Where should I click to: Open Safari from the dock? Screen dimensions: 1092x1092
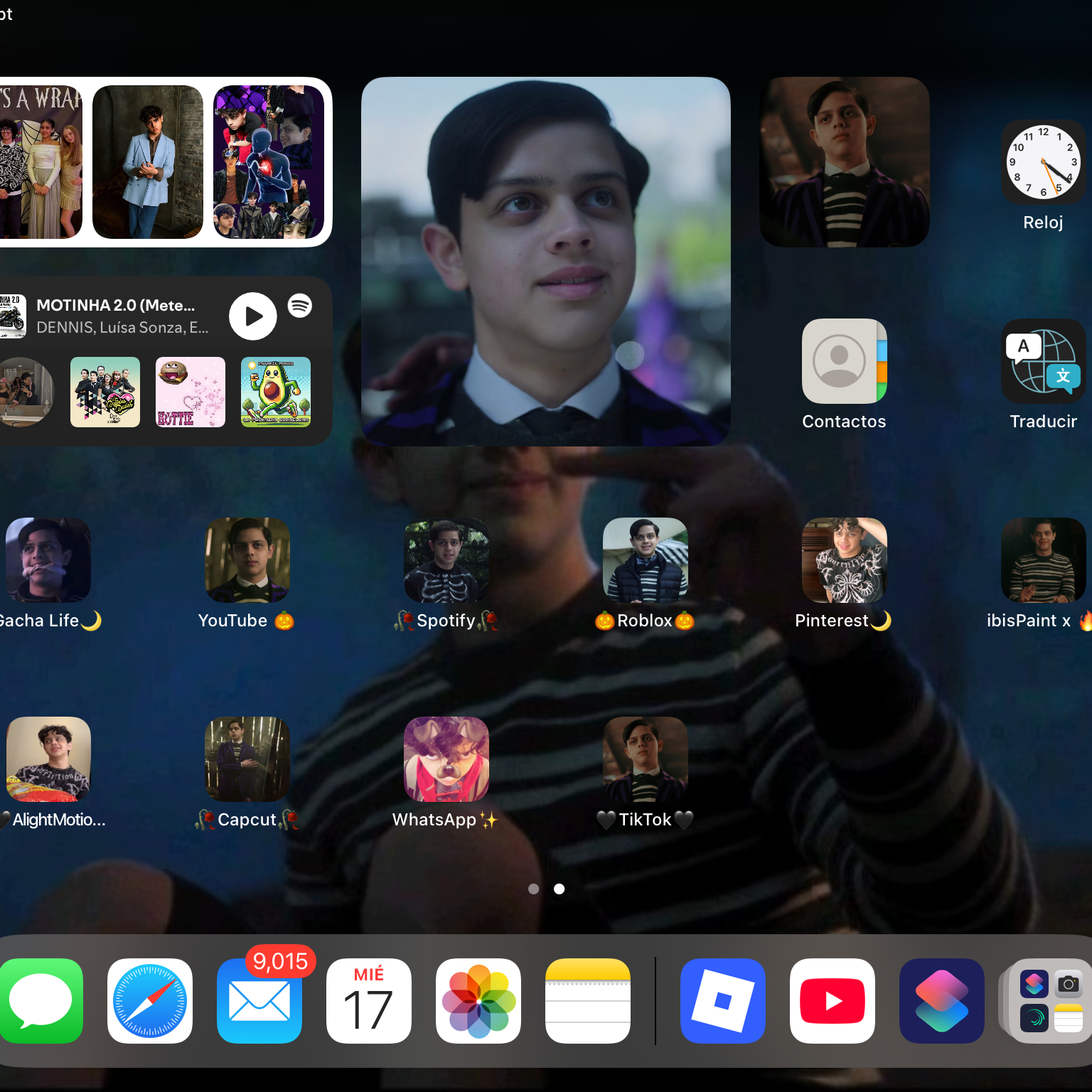(x=150, y=1001)
